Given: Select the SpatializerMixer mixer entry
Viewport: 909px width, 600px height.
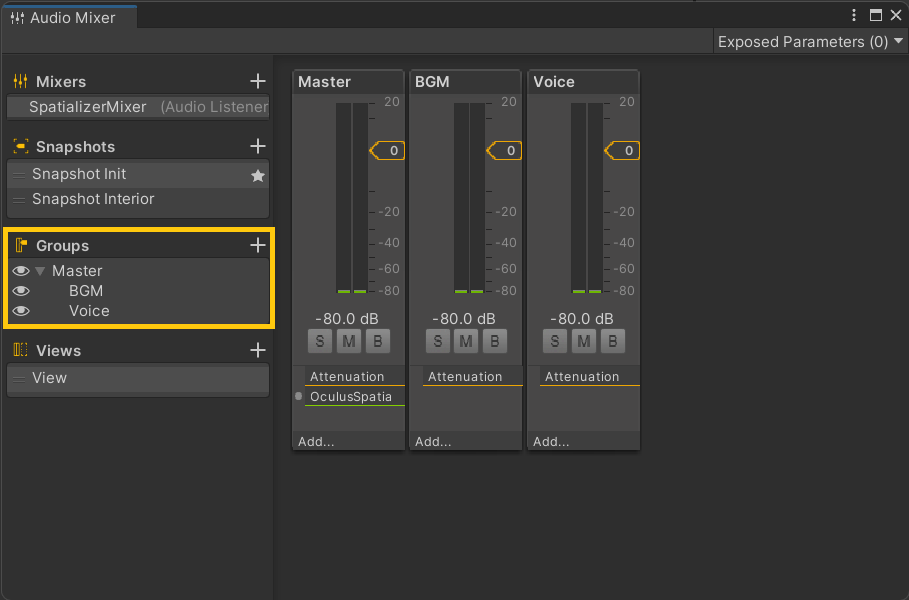Looking at the screenshot, I should click(x=138, y=107).
